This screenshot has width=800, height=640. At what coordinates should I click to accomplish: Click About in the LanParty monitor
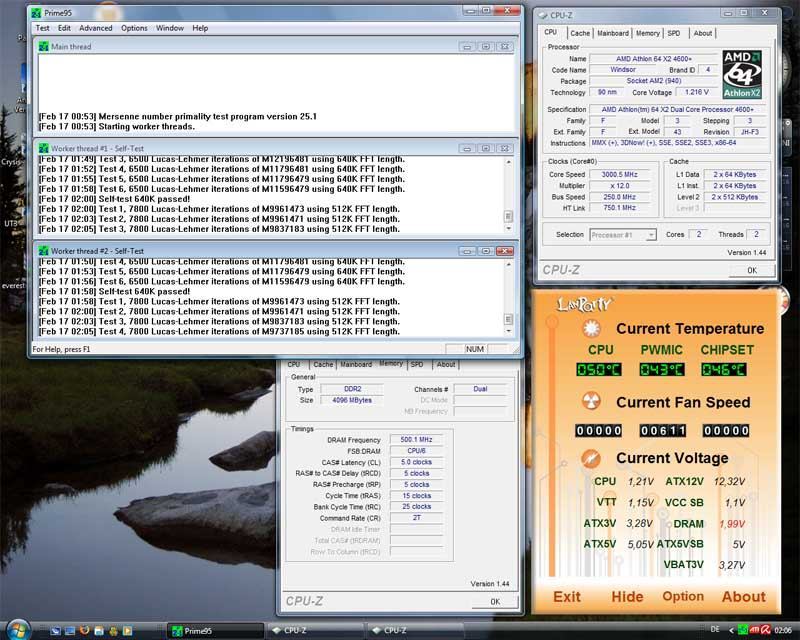pos(743,597)
